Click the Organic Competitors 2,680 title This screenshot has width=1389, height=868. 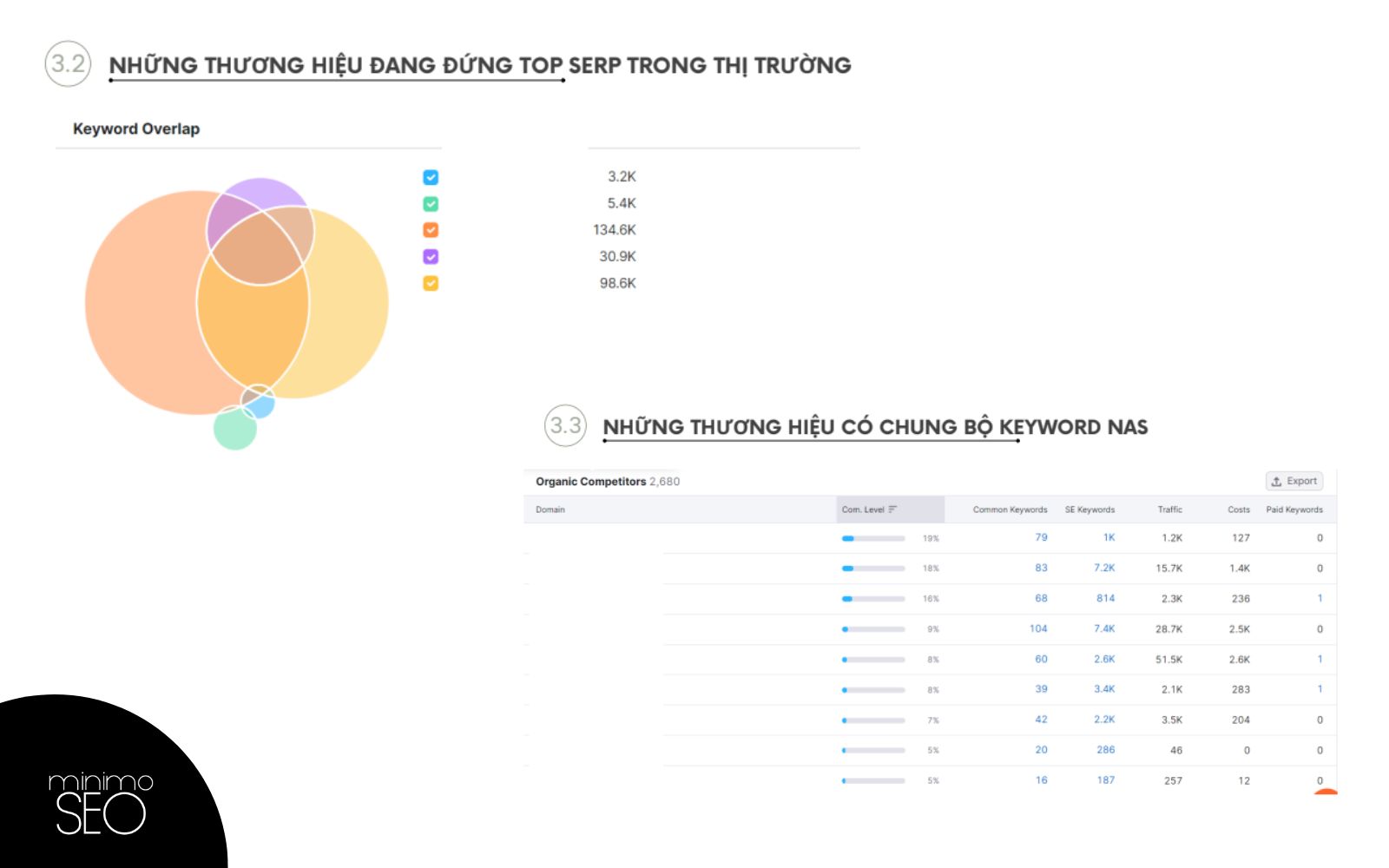coord(608,482)
